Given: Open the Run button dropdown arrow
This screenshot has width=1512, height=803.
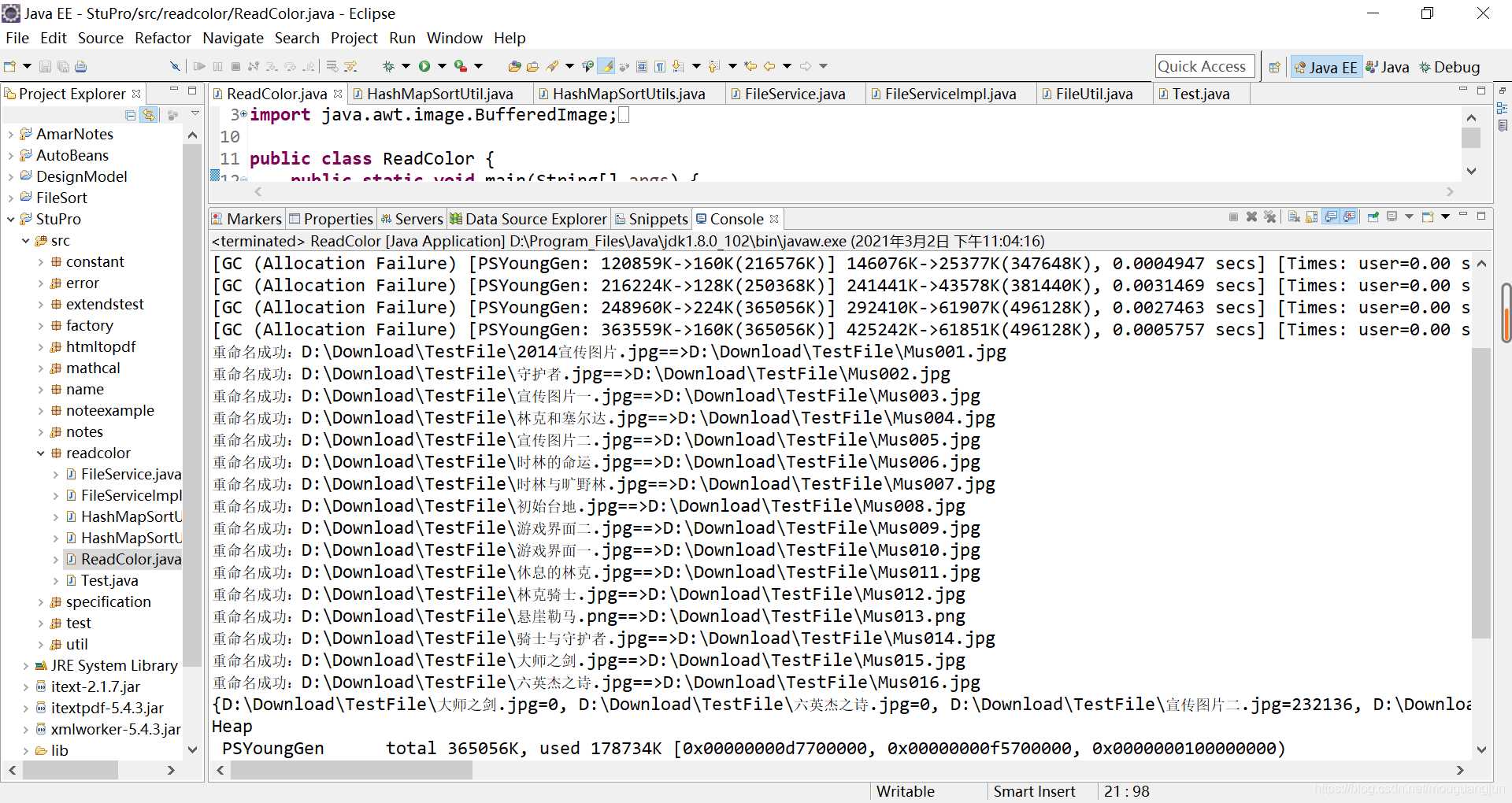Looking at the screenshot, I should click(442, 66).
